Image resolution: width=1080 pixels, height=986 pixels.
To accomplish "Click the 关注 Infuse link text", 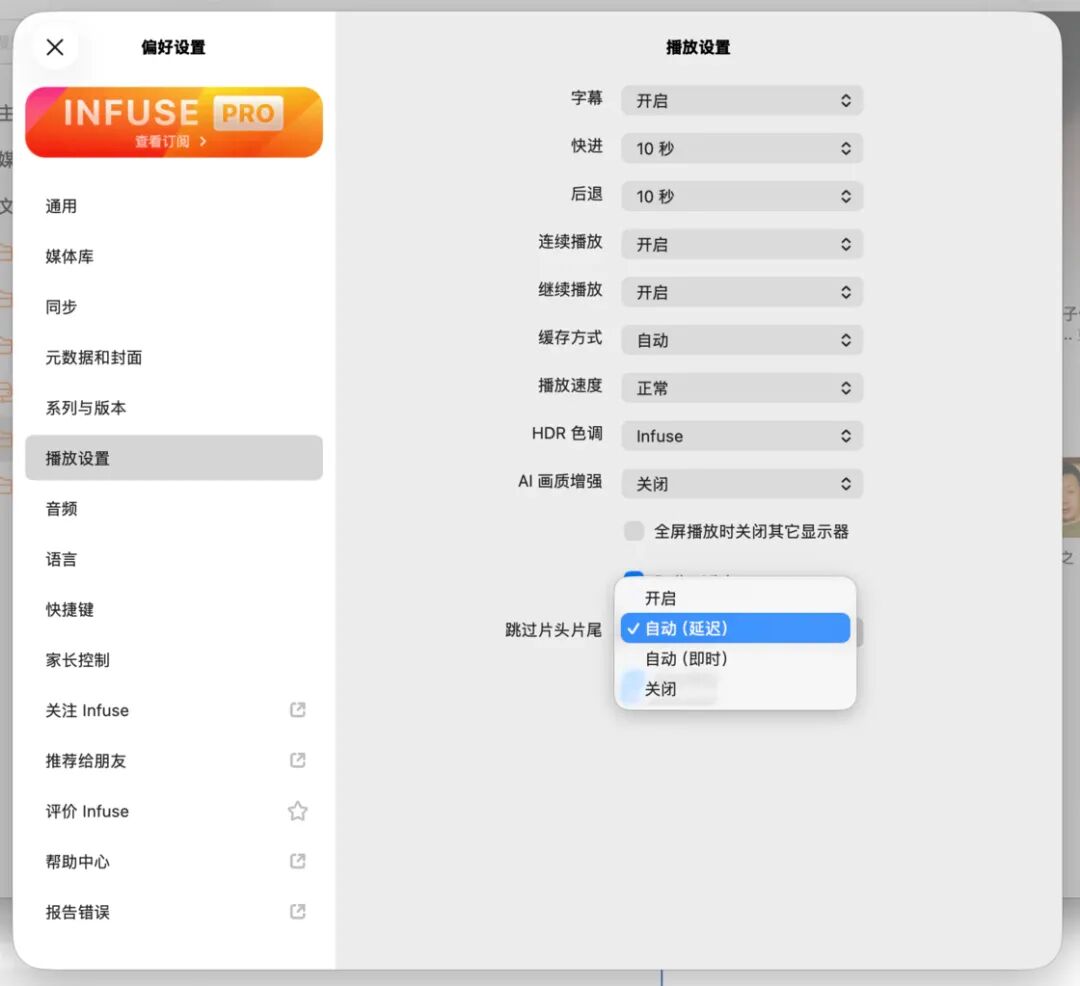I will point(87,710).
